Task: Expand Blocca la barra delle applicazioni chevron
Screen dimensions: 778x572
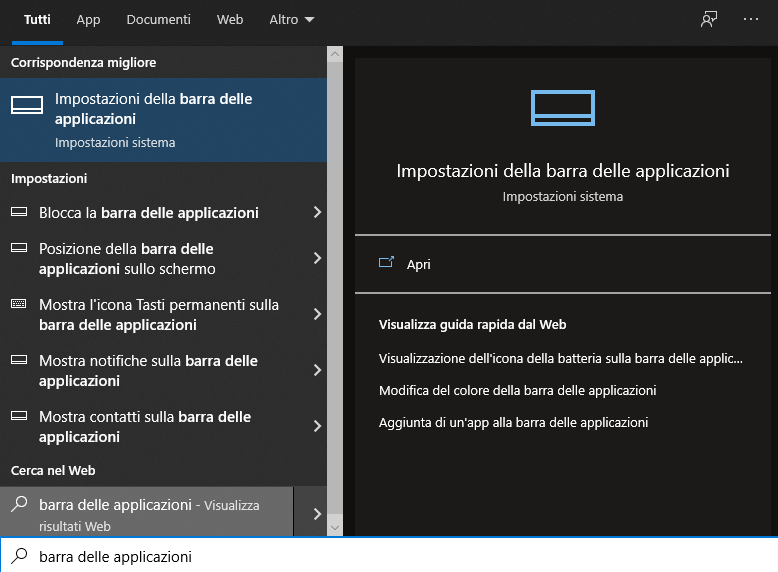Action: pyautogui.click(x=318, y=212)
